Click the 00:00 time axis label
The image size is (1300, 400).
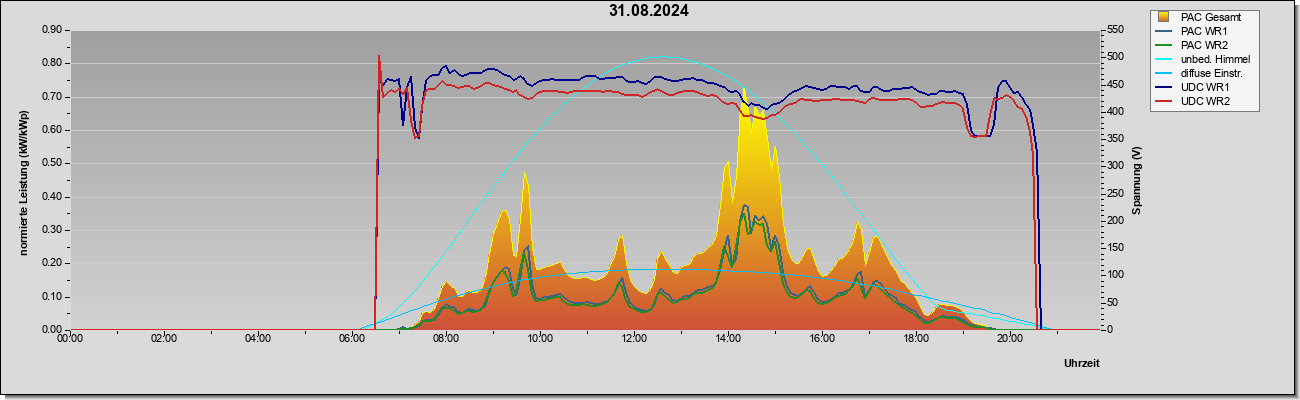(x=70, y=339)
